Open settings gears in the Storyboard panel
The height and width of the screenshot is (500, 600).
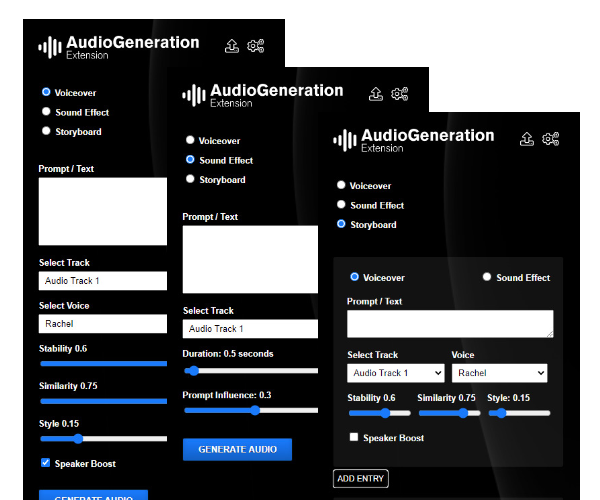pos(551,139)
